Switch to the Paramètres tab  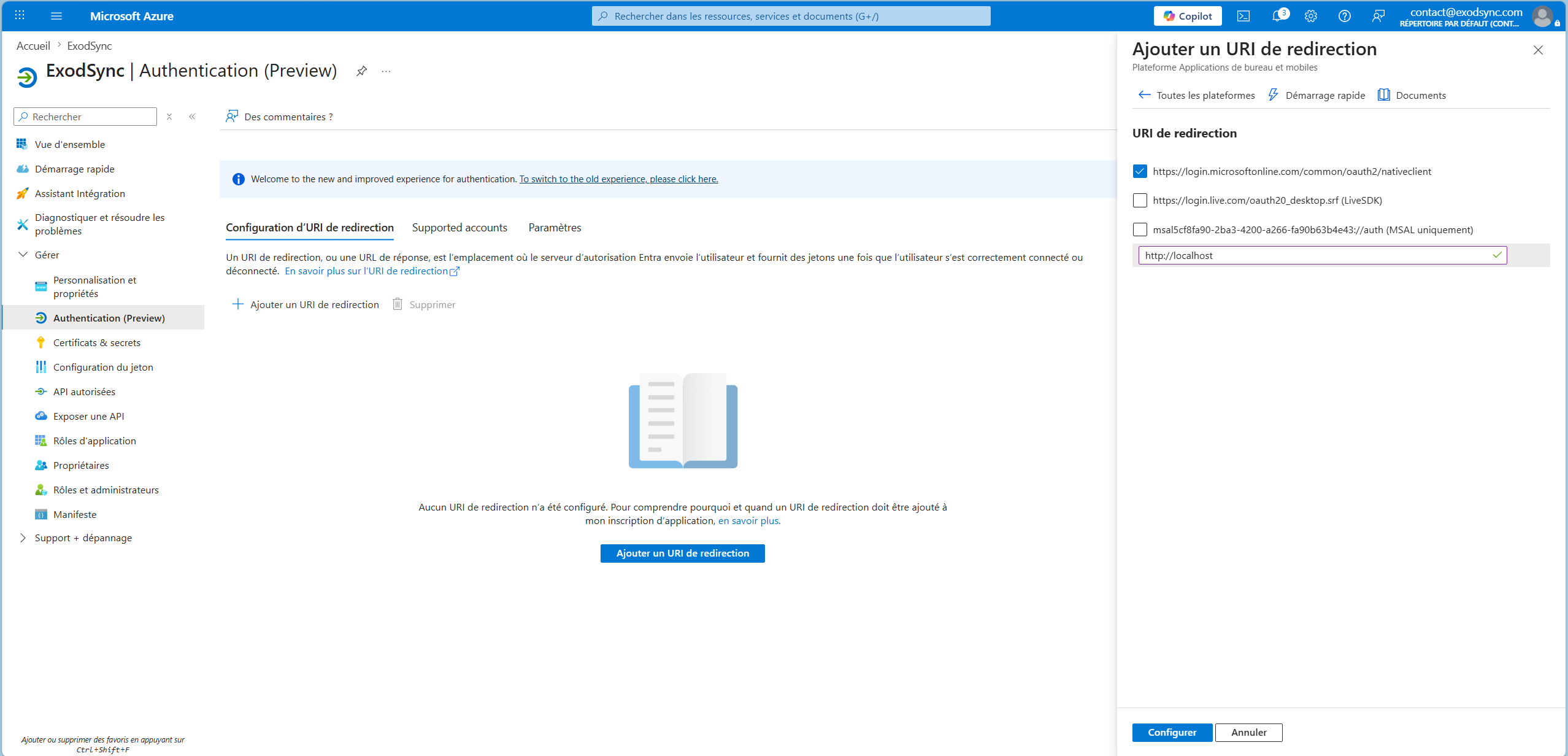point(555,228)
